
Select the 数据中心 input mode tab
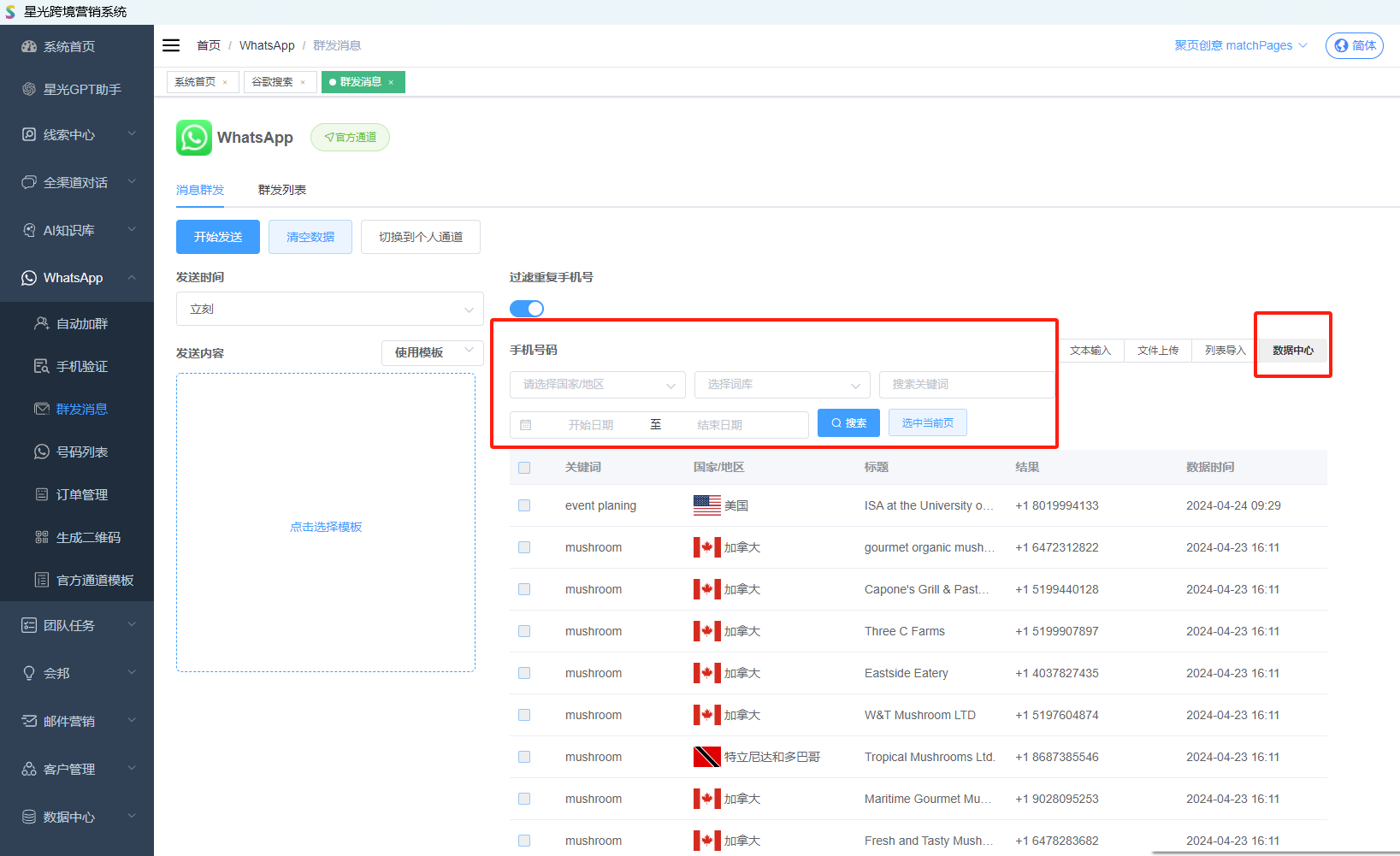click(x=1293, y=351)
